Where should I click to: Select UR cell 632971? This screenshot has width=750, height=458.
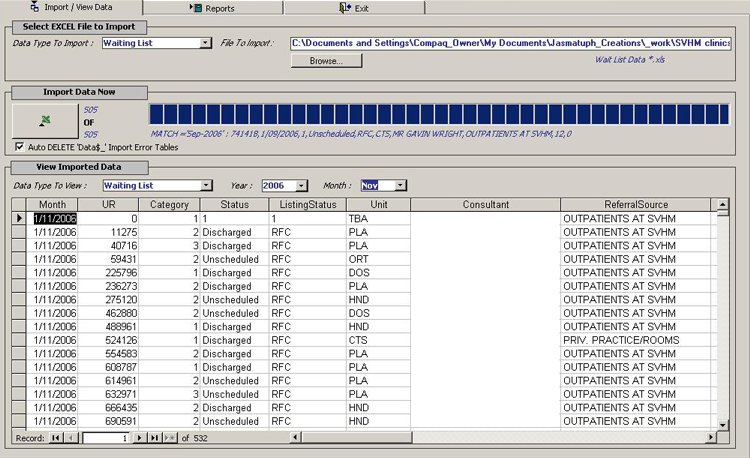click(108, 394)
